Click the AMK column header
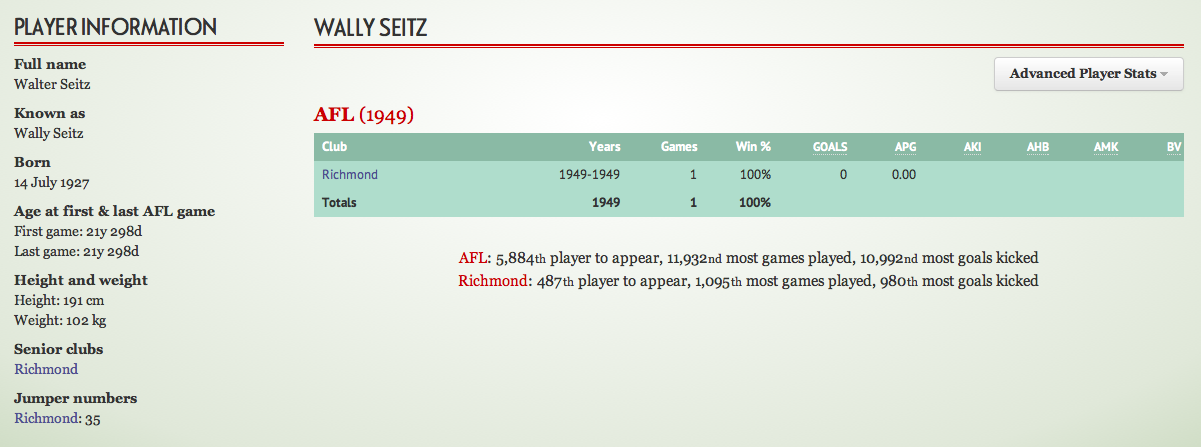 pos(1106,147)
